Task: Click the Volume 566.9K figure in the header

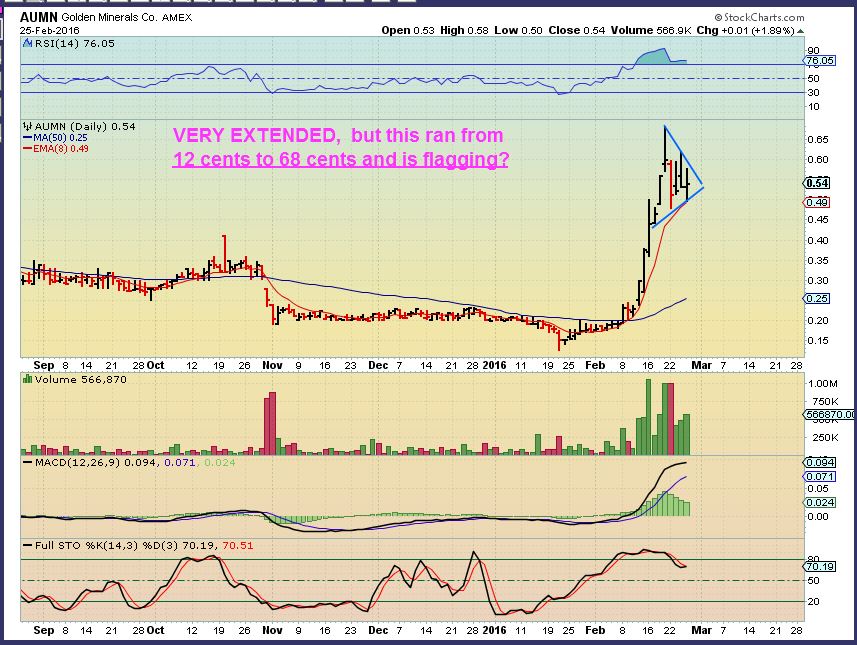Action: (x=651, y=31)
